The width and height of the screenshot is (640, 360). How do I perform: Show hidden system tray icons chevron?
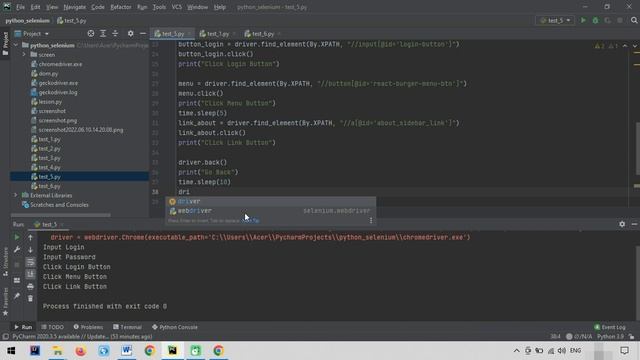click(516, 351)
